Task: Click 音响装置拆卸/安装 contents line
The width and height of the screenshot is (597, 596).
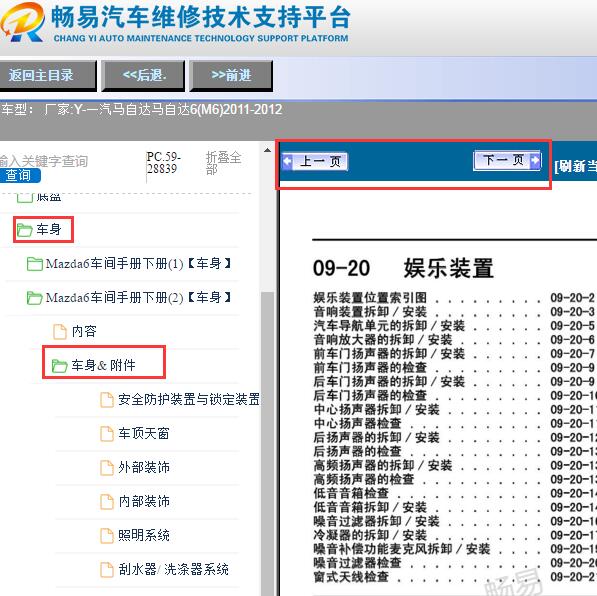Action: (454, 312)
